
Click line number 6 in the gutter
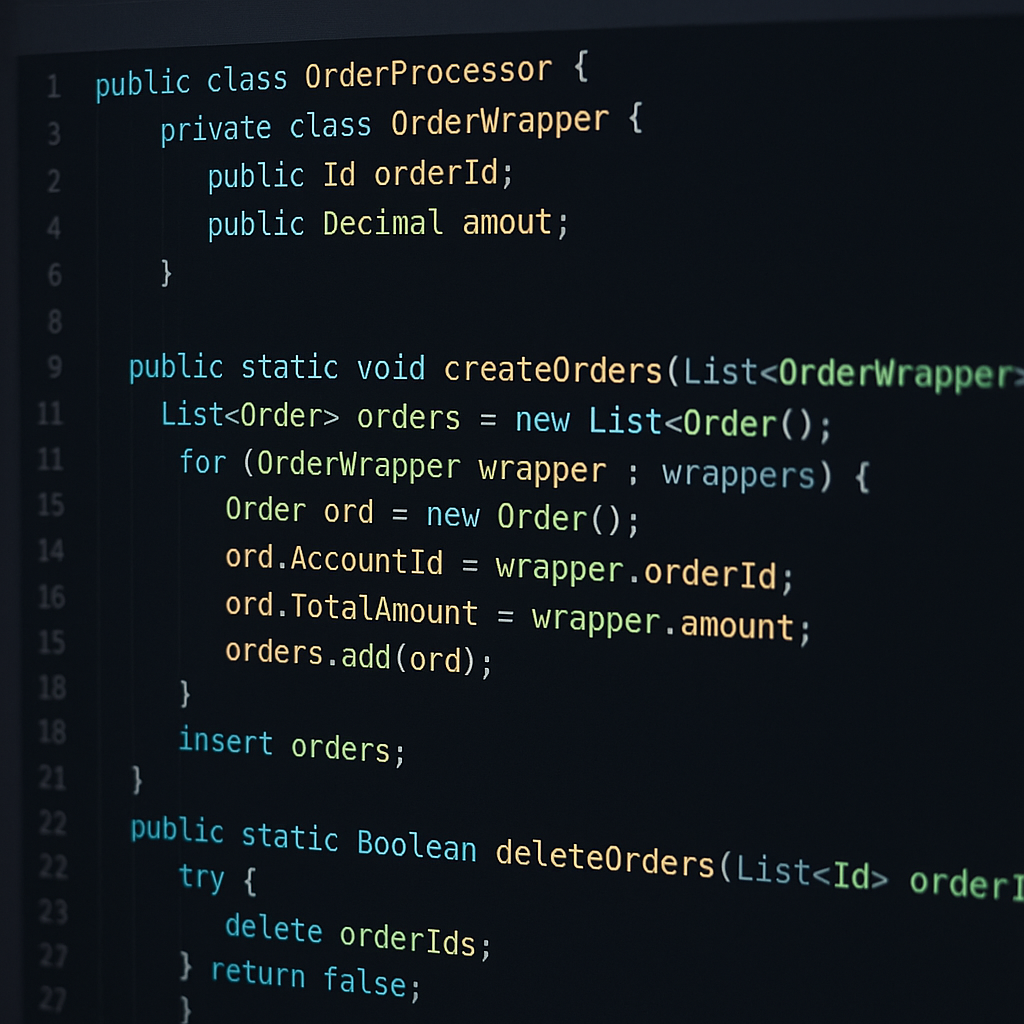(x=55, y=275)
